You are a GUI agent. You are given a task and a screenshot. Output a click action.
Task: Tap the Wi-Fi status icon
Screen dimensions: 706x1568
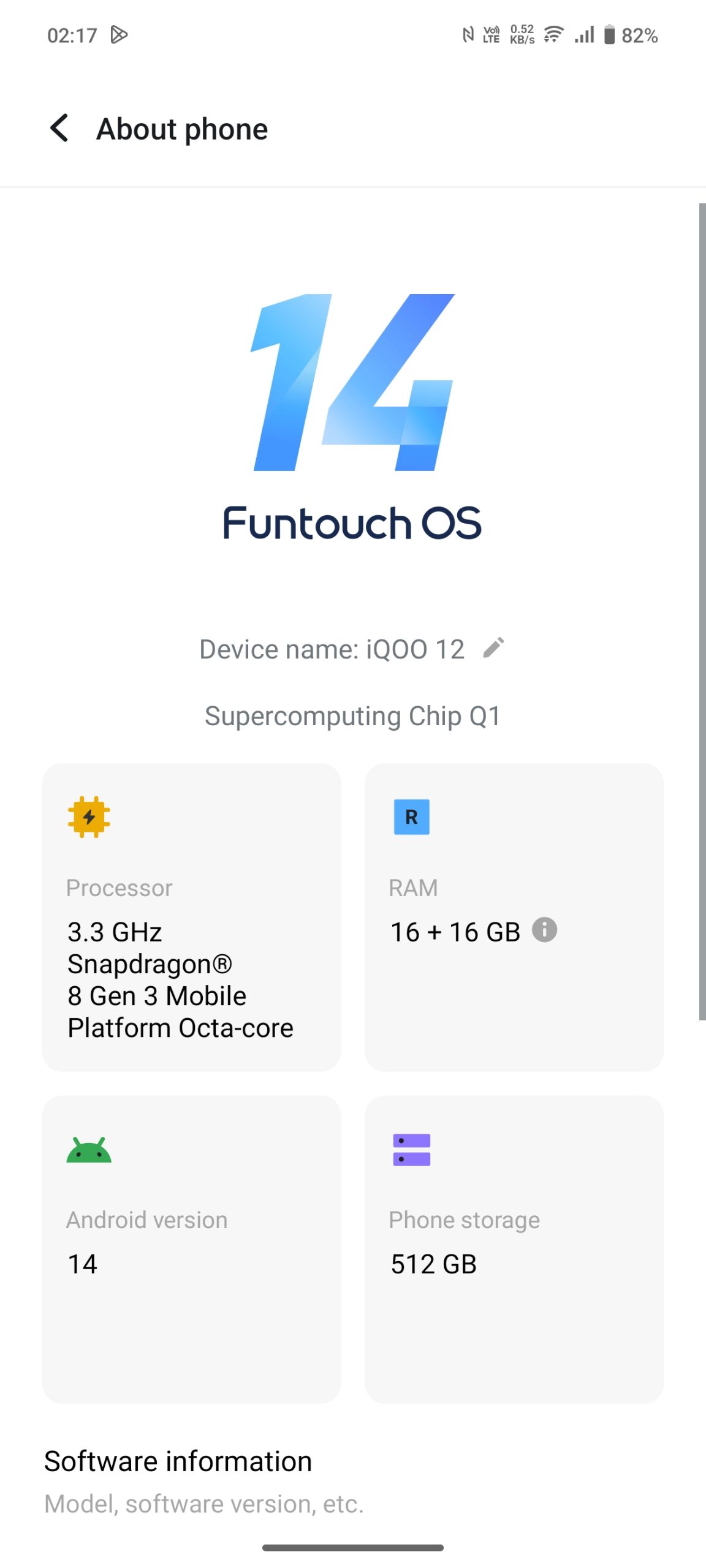[553, 35]
